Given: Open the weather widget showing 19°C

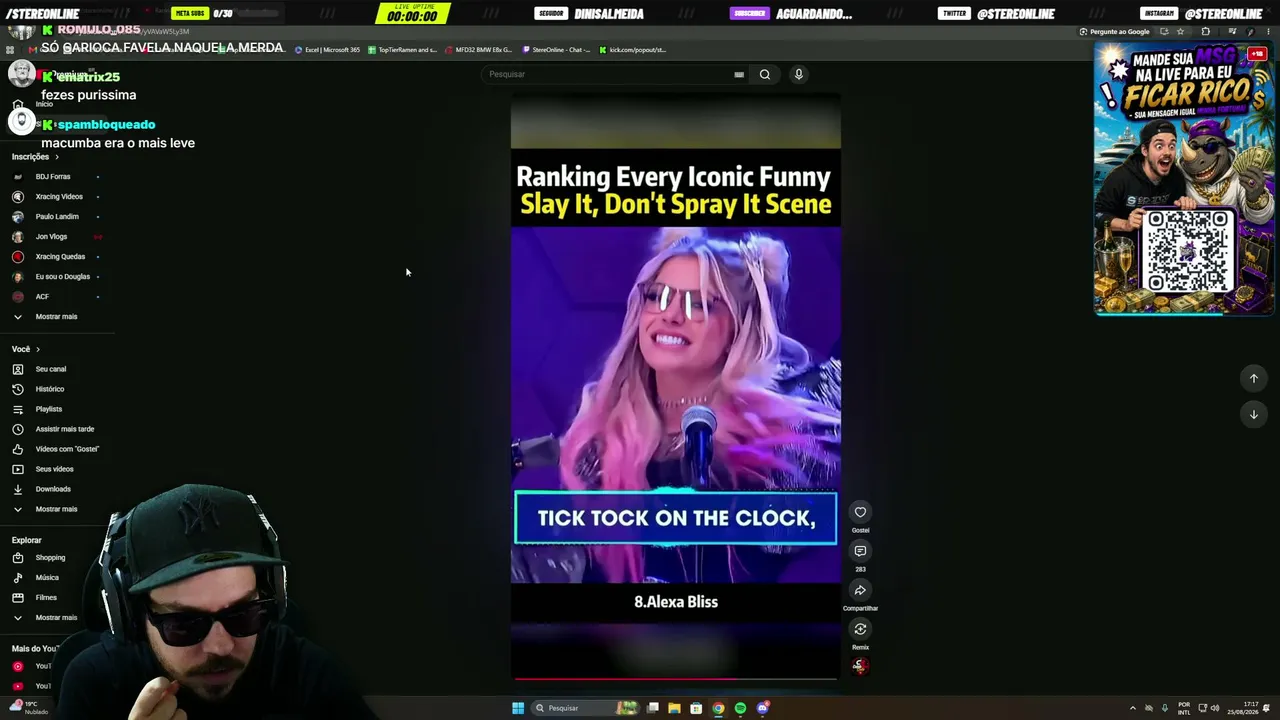Looking at the screenshot, I should (28, 708).
